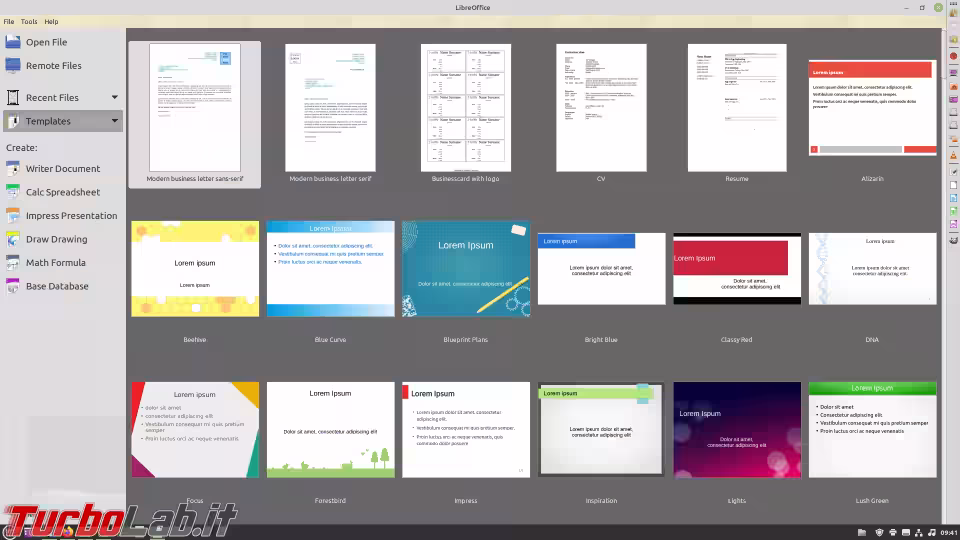Click the Open File folder icon
960x540 pixels.
[13, 42]
